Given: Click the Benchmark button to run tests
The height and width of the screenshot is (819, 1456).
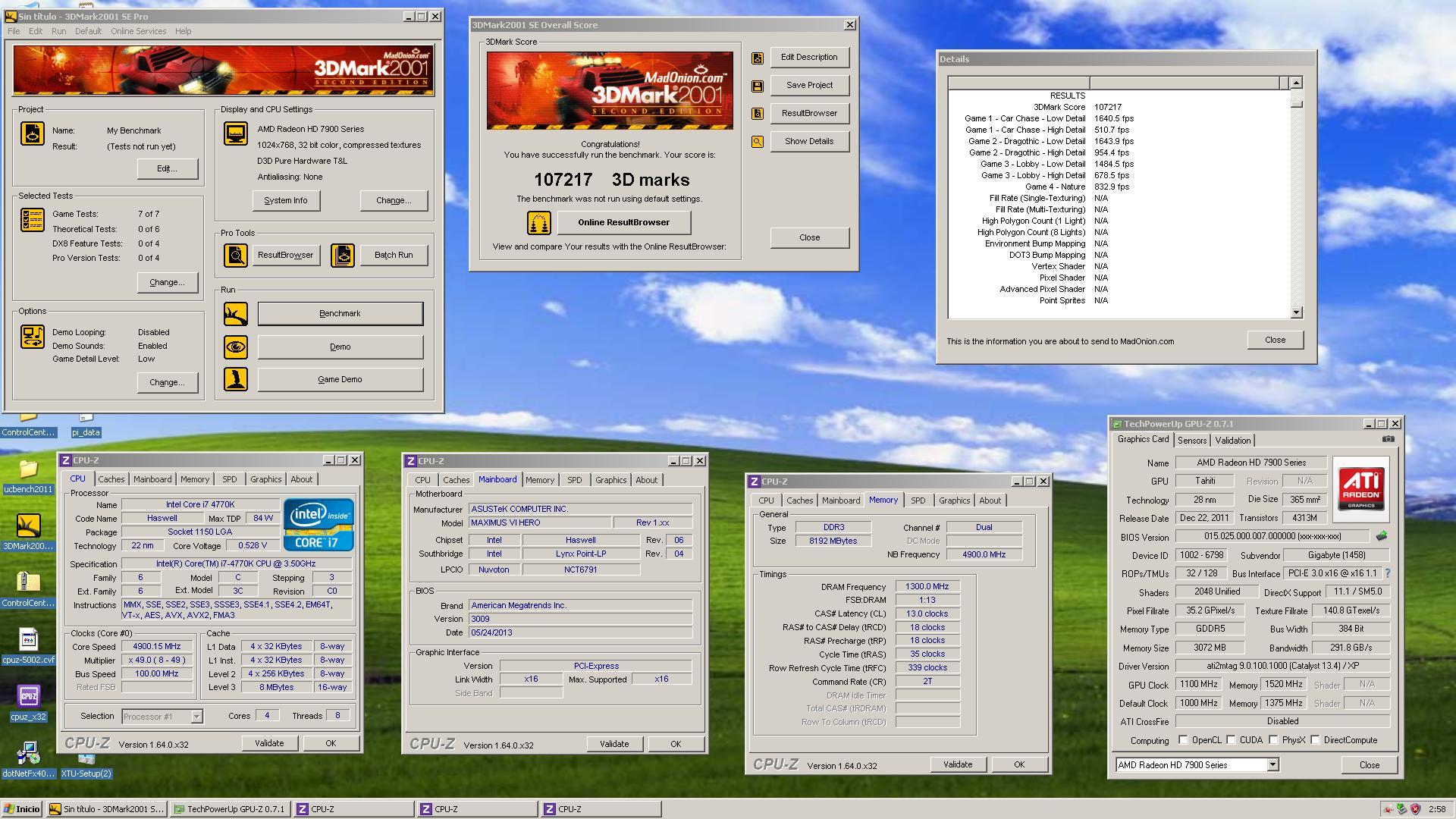Looking at the screenshot, I should [340, 314].
